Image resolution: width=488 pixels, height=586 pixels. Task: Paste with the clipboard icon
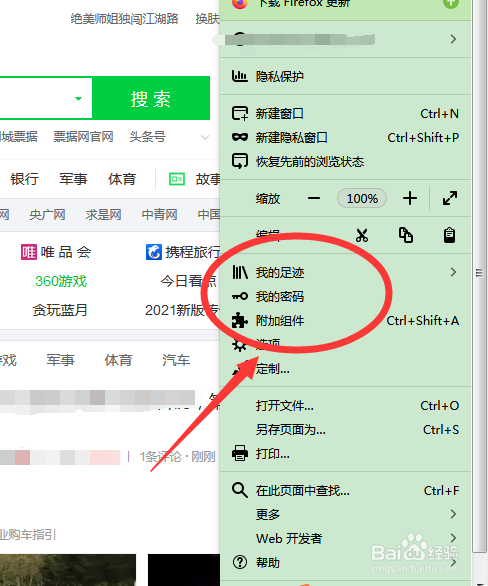(450, 235)
